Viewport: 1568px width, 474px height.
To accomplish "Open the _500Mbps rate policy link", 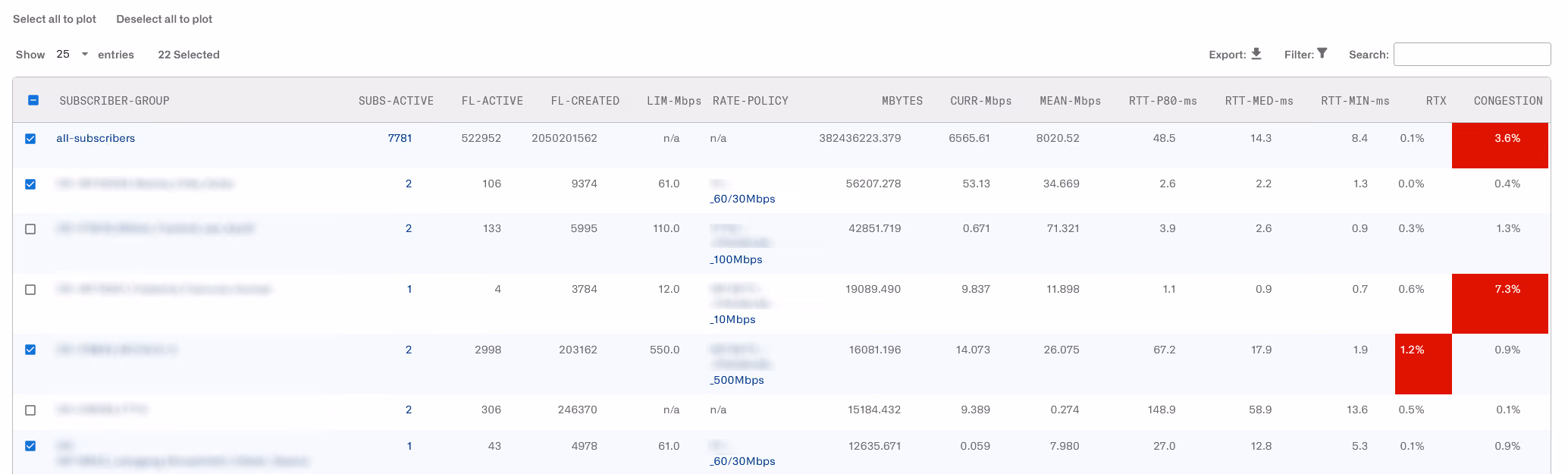I will [737, 380].
